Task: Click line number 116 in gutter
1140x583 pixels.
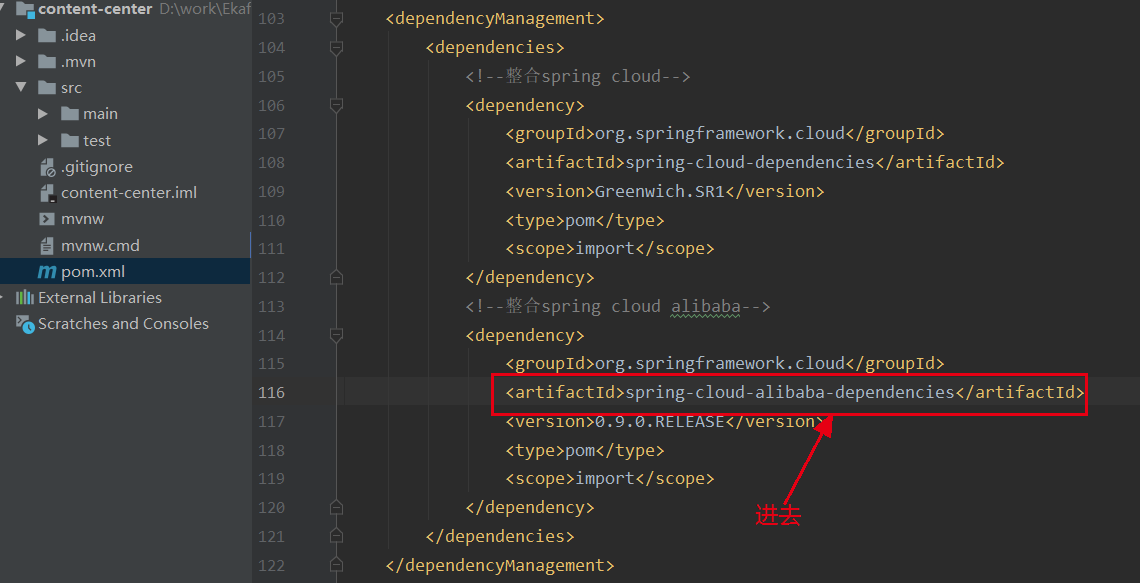Action: pos(271,393)
